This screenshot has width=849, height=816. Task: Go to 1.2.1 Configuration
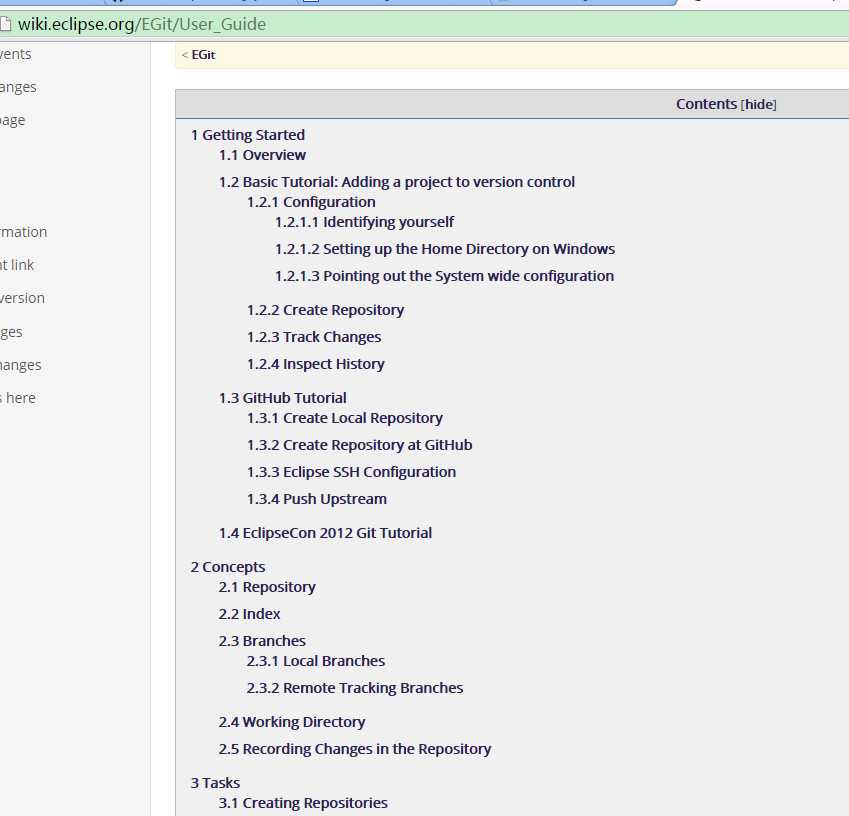(311, 202)
